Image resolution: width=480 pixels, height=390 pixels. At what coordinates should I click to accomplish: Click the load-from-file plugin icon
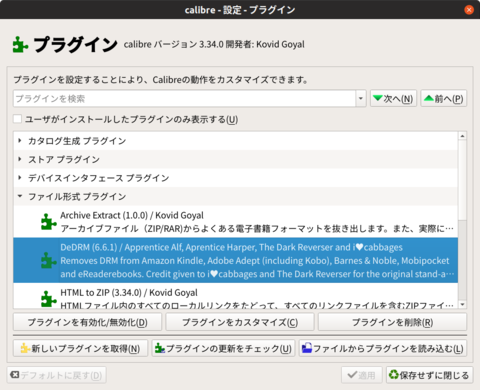307,348
